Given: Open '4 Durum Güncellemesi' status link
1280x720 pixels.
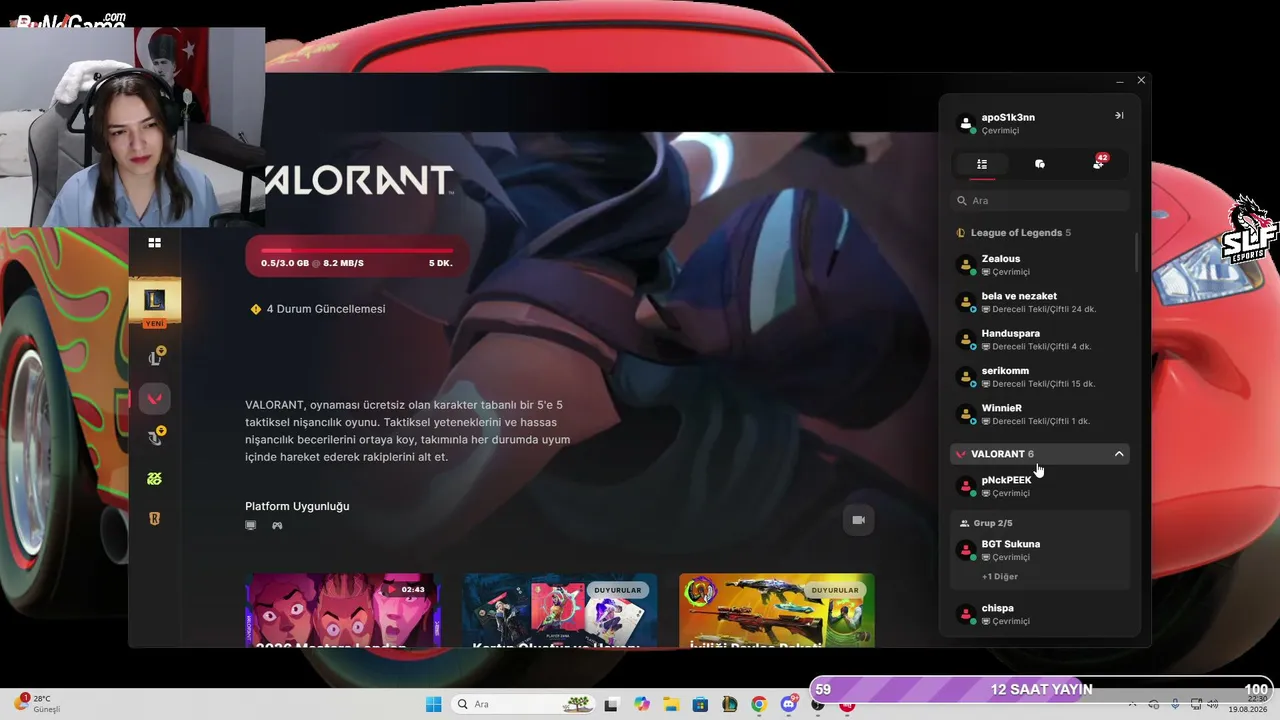Looking at the screenshot, I should 326,309.
